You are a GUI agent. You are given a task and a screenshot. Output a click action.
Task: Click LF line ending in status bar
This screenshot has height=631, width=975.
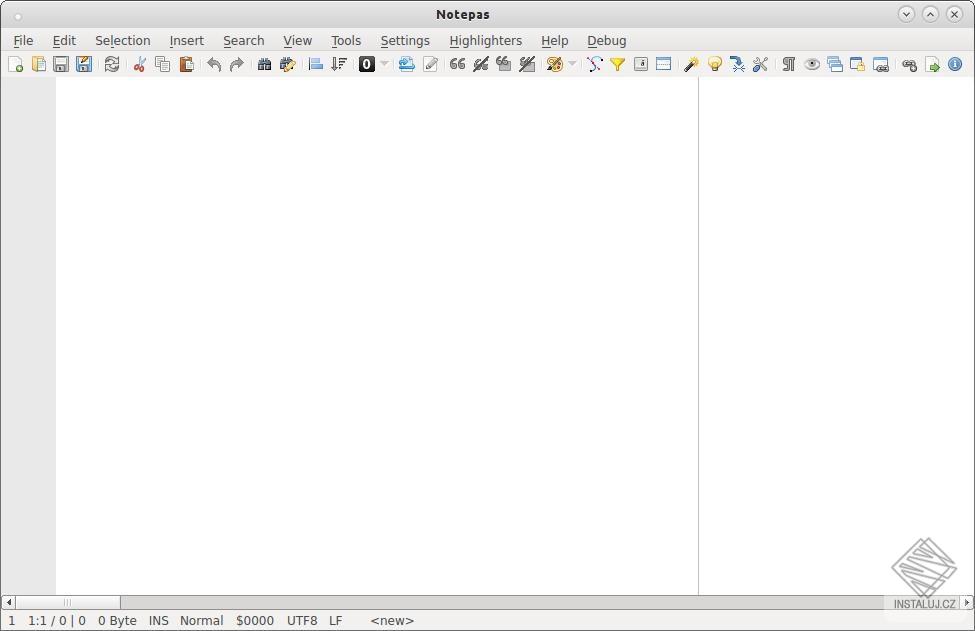click(335, 620)
